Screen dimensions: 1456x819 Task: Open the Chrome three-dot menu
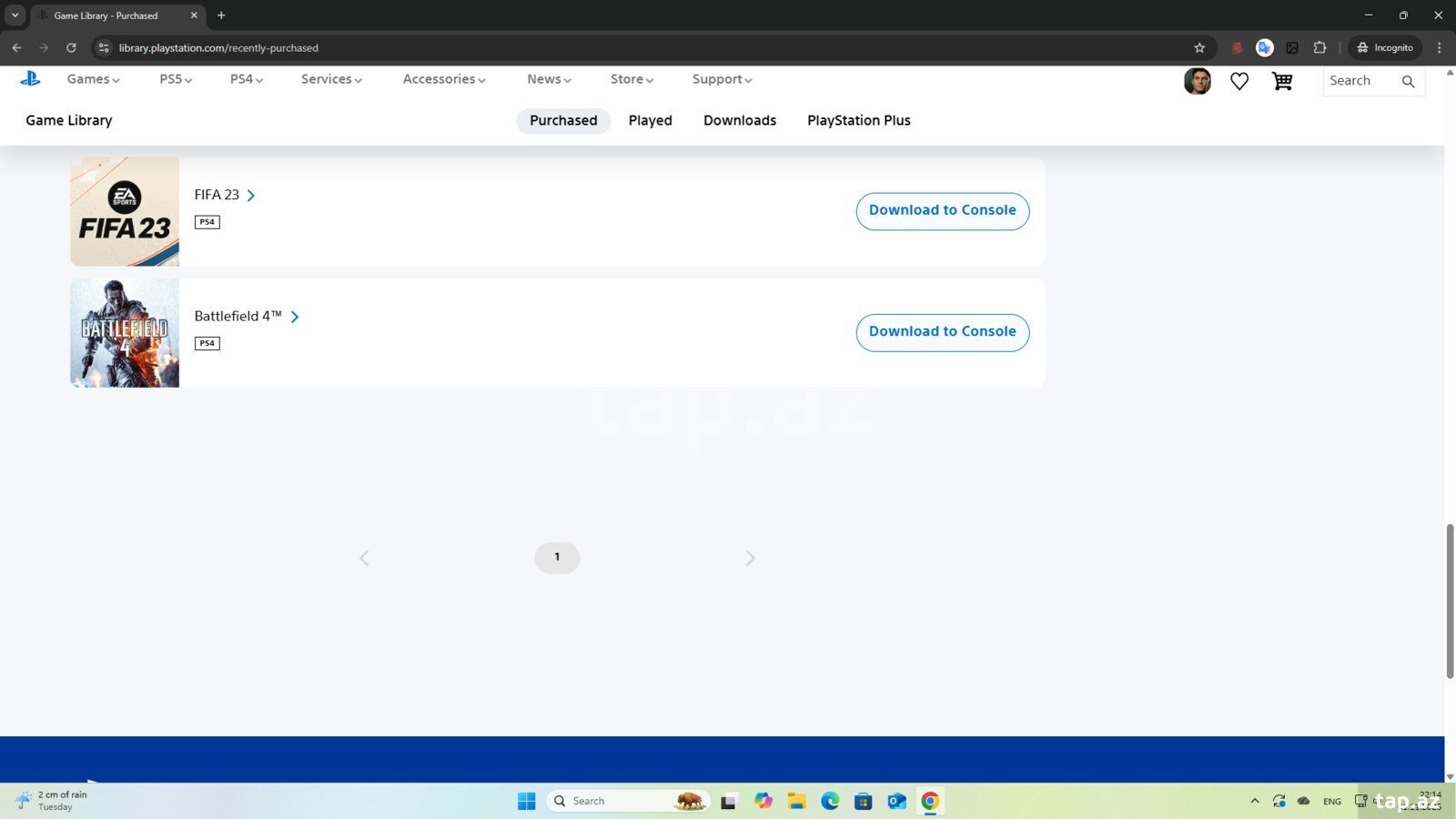coord(1439,47)
